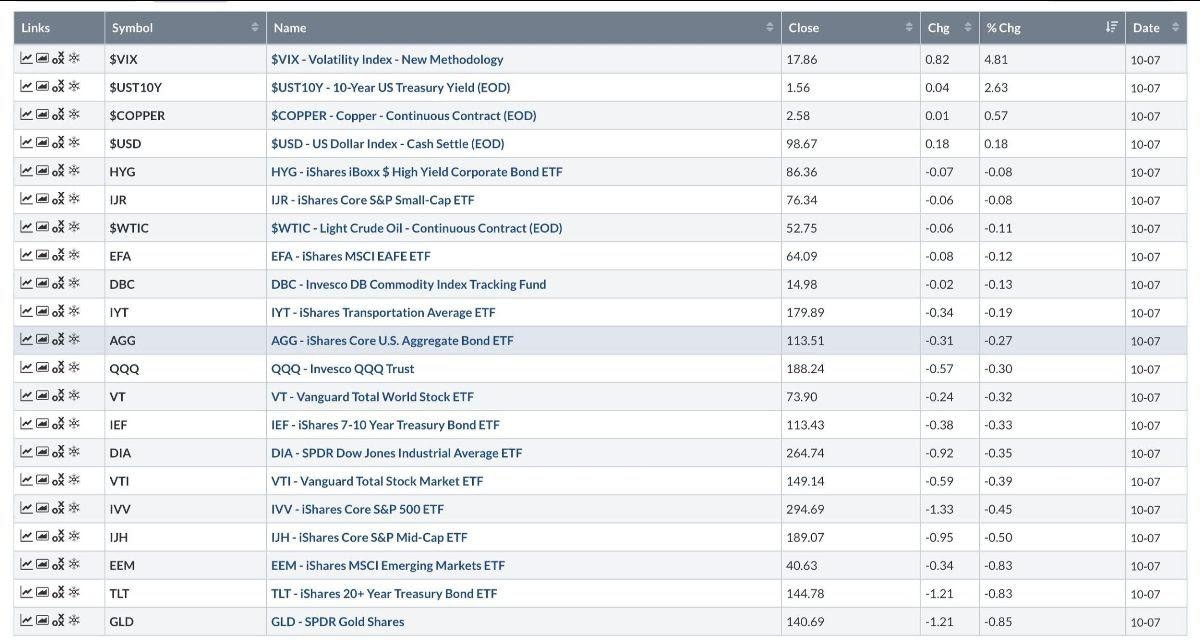
Task: Open the EFA iShares MSCI EAFE ETF link
Action: pyautogui.click(x=350, y=256)
